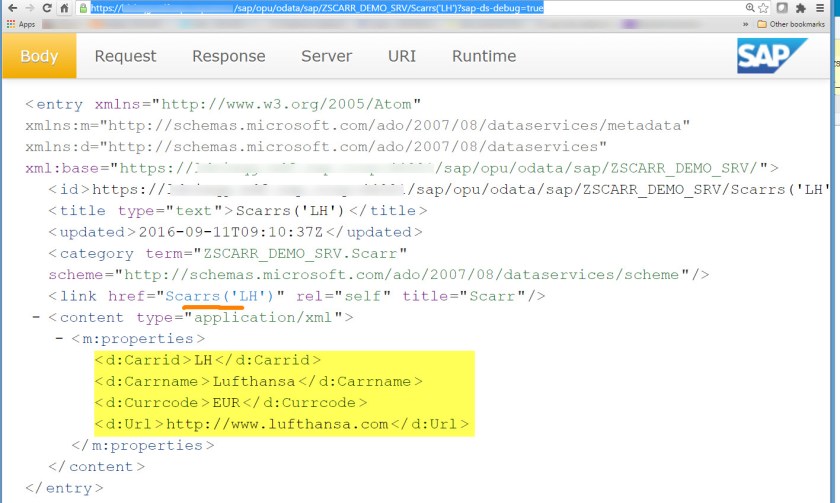
Task: Open the URI tab
Action: (x=402, y=56)
